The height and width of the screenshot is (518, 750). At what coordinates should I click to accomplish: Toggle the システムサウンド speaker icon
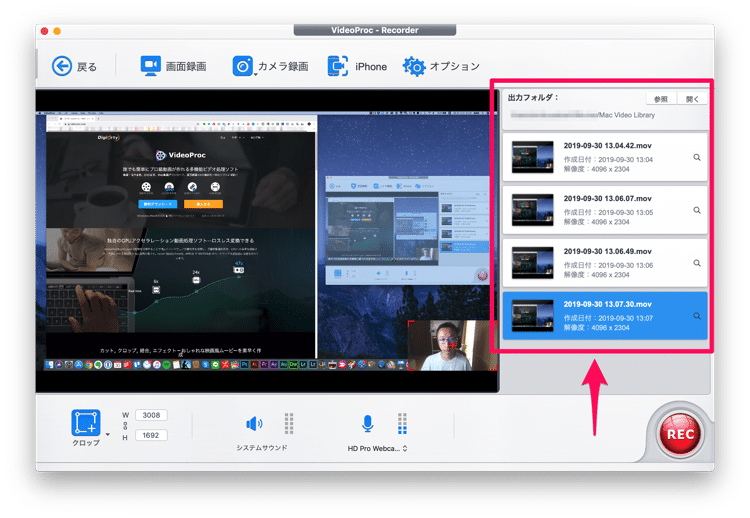254,423
